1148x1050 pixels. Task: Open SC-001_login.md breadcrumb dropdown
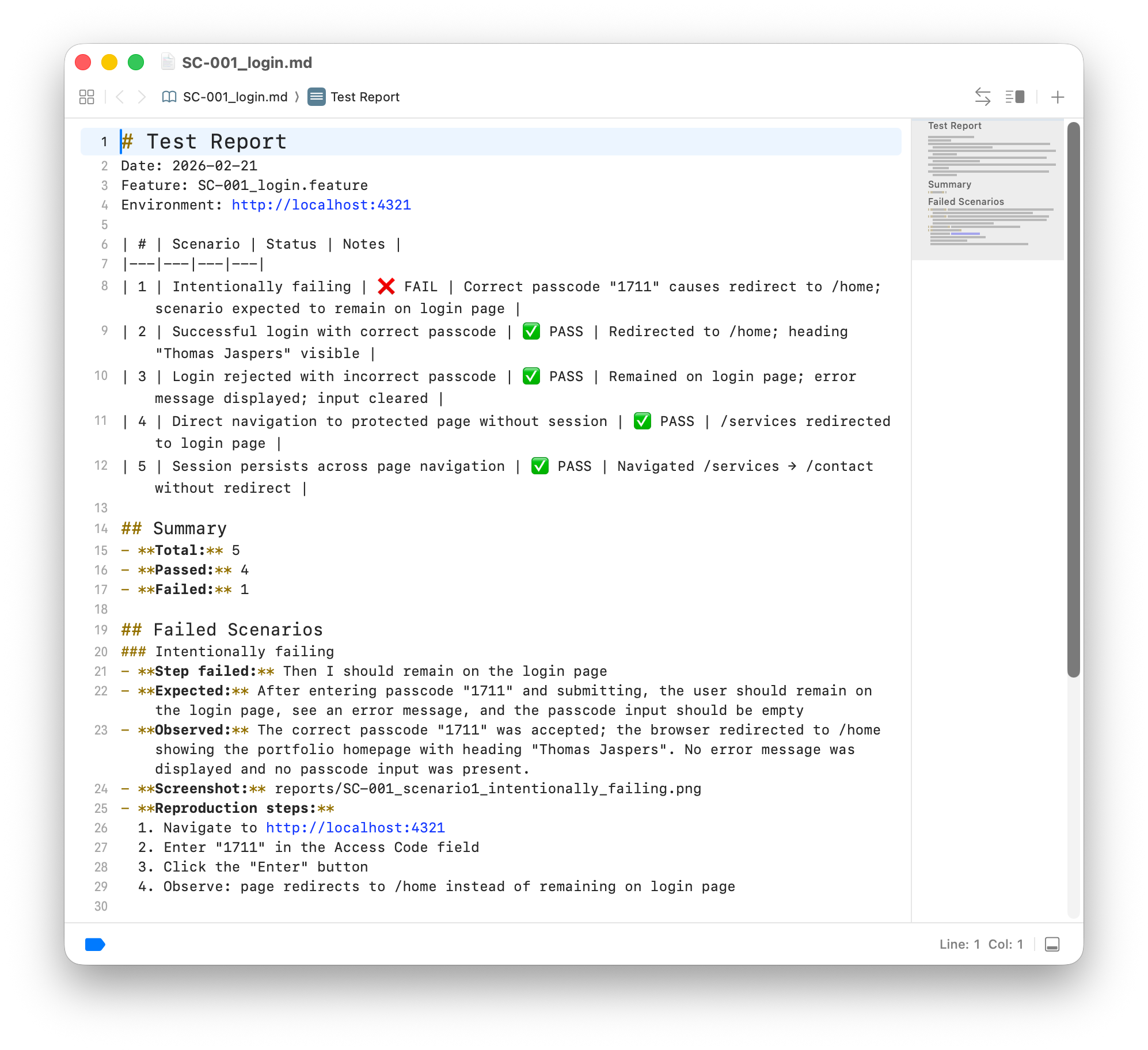pos(235,97)
